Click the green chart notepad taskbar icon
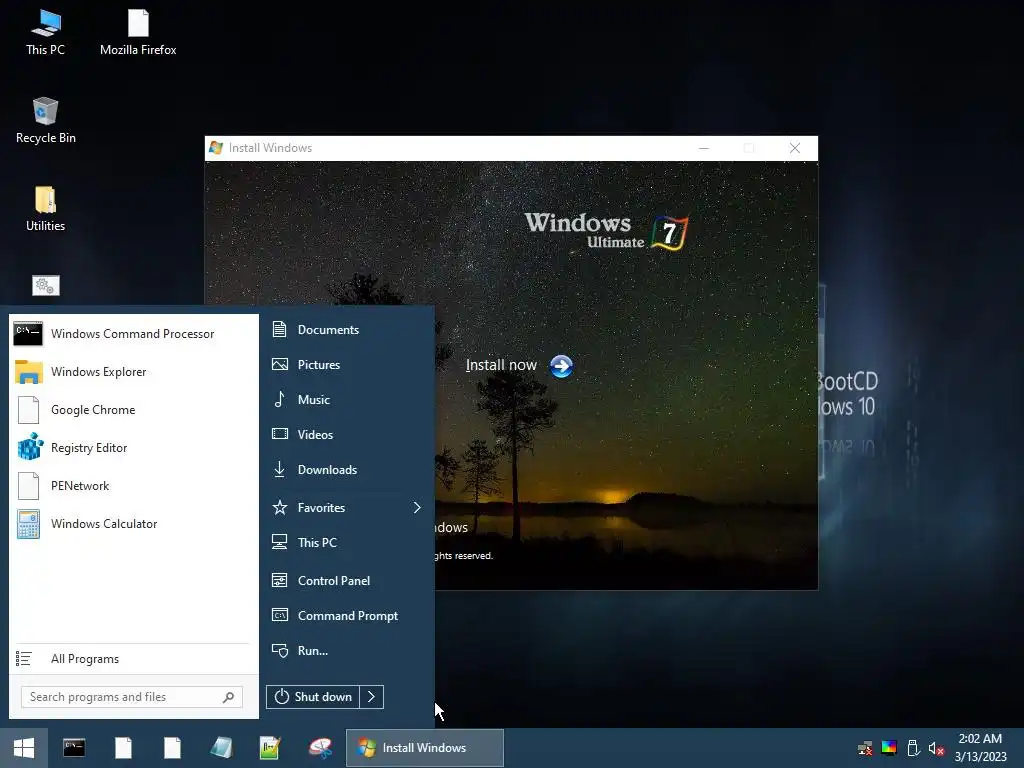This screenshot has height=768, width=1024. [270, 748]
